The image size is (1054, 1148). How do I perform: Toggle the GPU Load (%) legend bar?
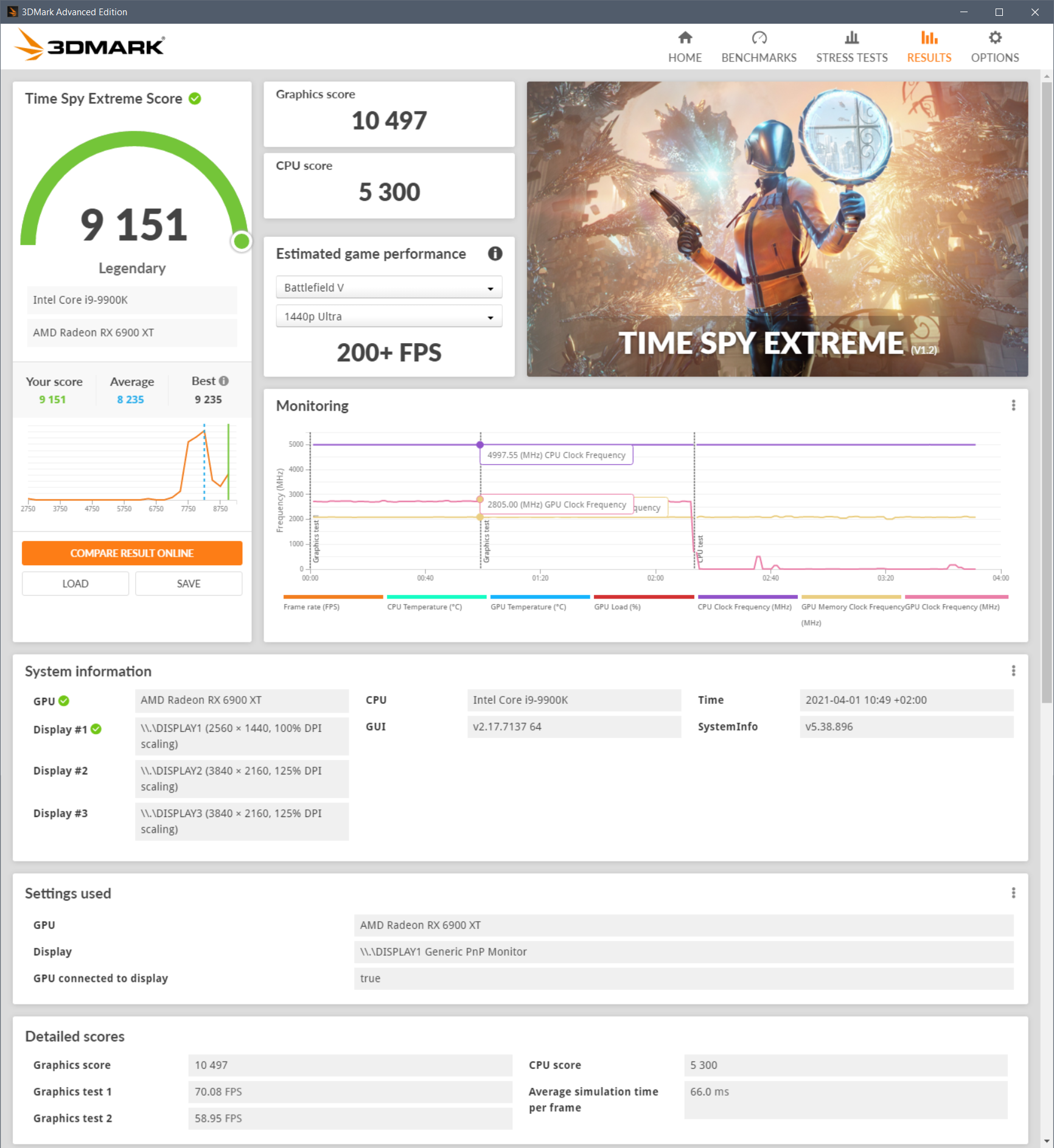644,597
